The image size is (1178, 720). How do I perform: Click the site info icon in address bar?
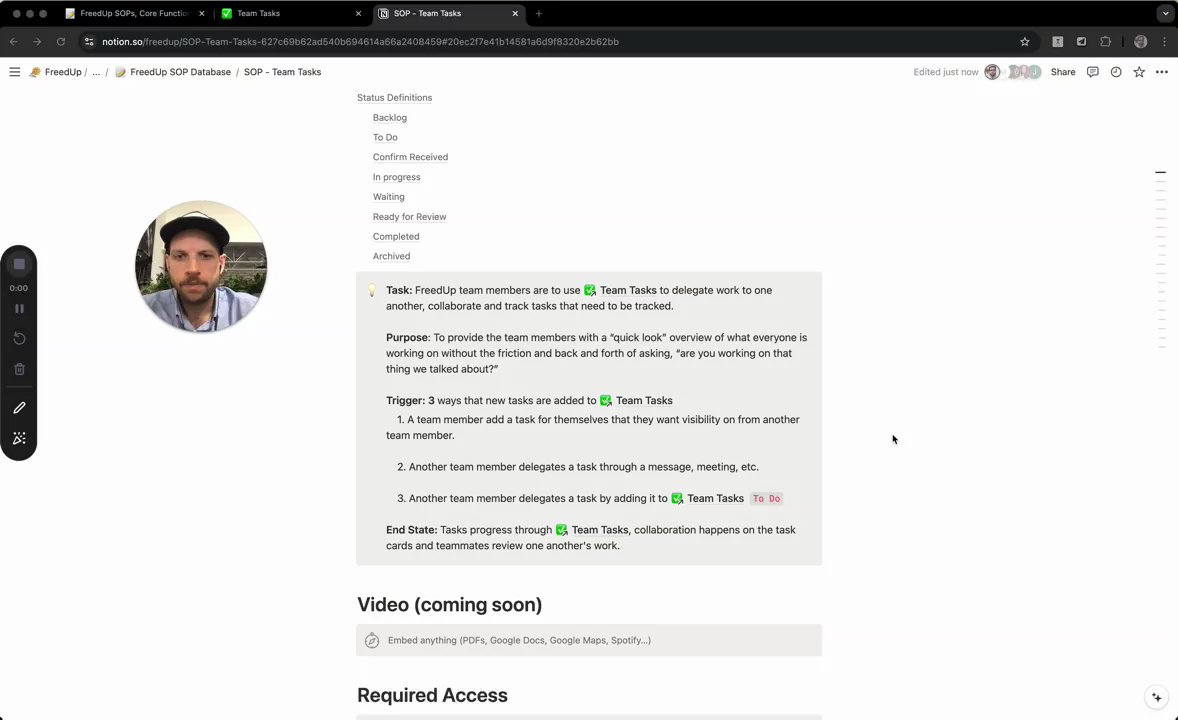click(89, 42)
